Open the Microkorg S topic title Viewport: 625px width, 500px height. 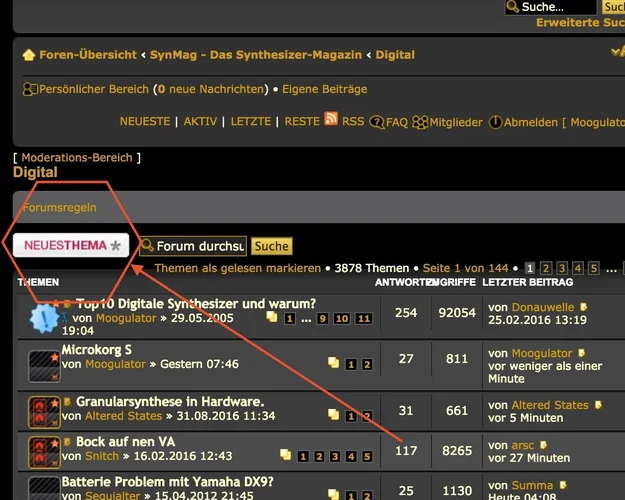96,350
